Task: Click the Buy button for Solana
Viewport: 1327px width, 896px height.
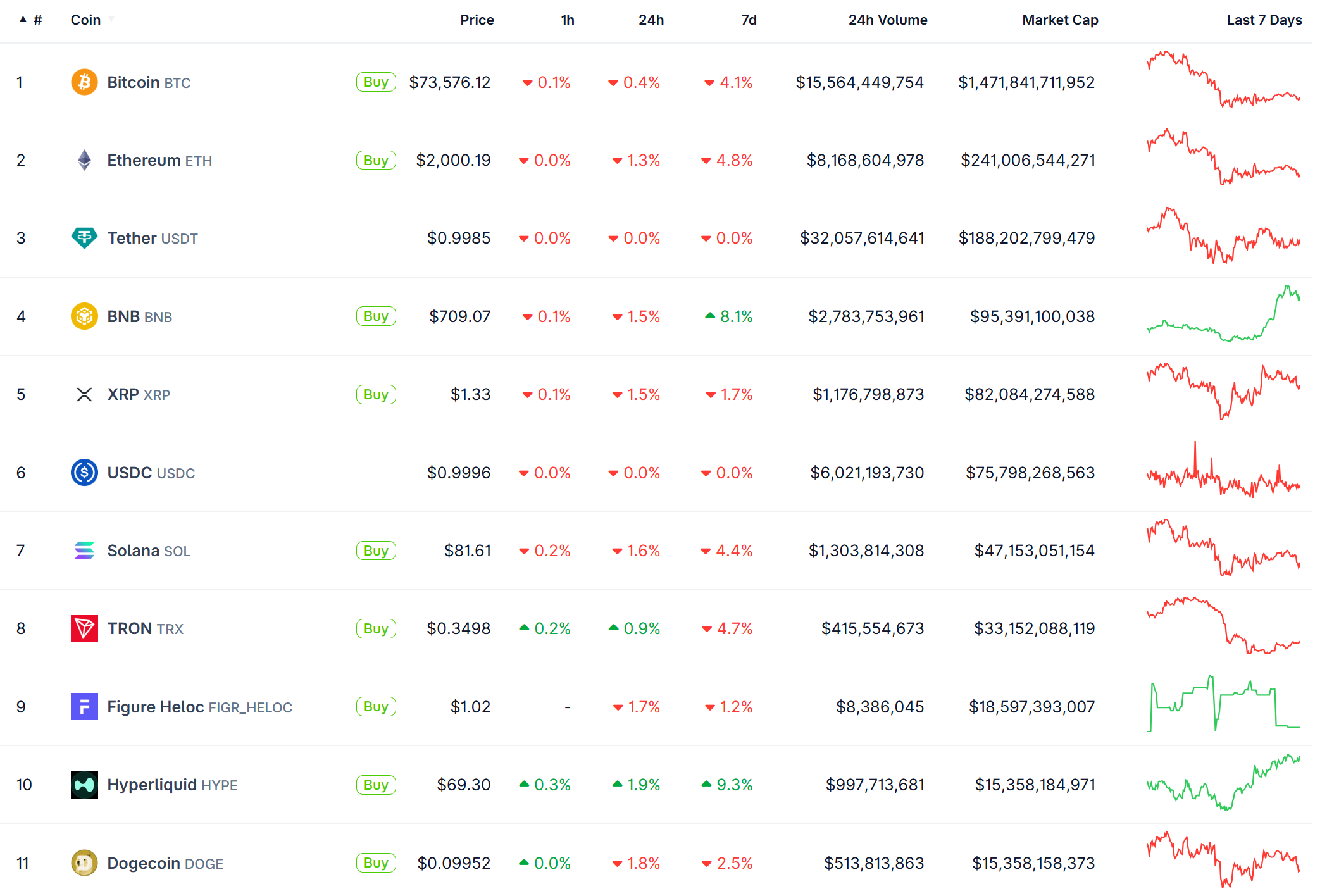Action: (x=376, y=551)
